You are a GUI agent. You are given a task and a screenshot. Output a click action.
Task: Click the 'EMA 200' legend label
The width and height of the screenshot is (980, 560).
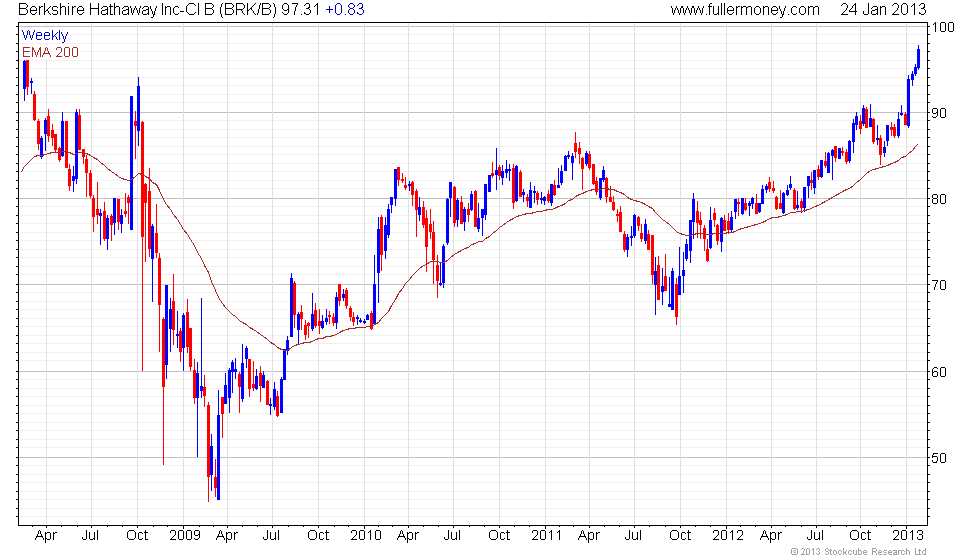(x=50, y=52)
